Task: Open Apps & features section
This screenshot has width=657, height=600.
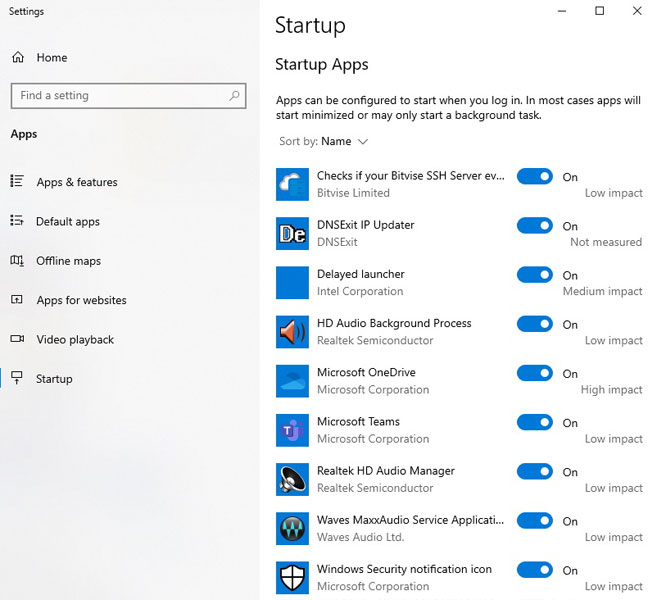Action: 77,182
